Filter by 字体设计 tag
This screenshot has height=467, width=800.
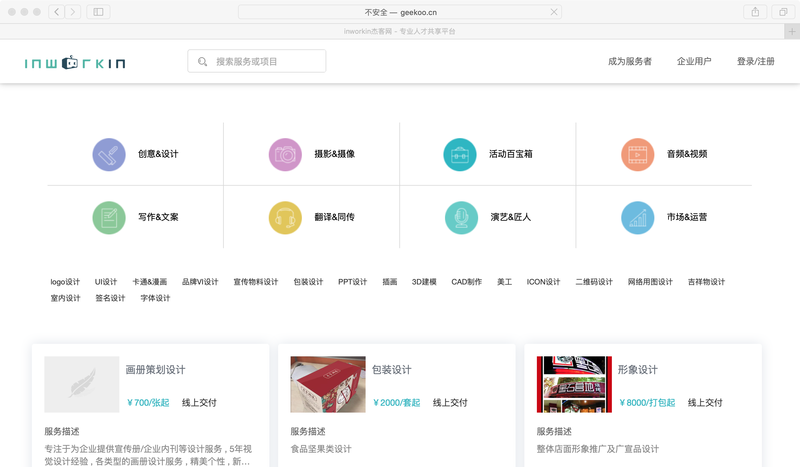[155, 298]
